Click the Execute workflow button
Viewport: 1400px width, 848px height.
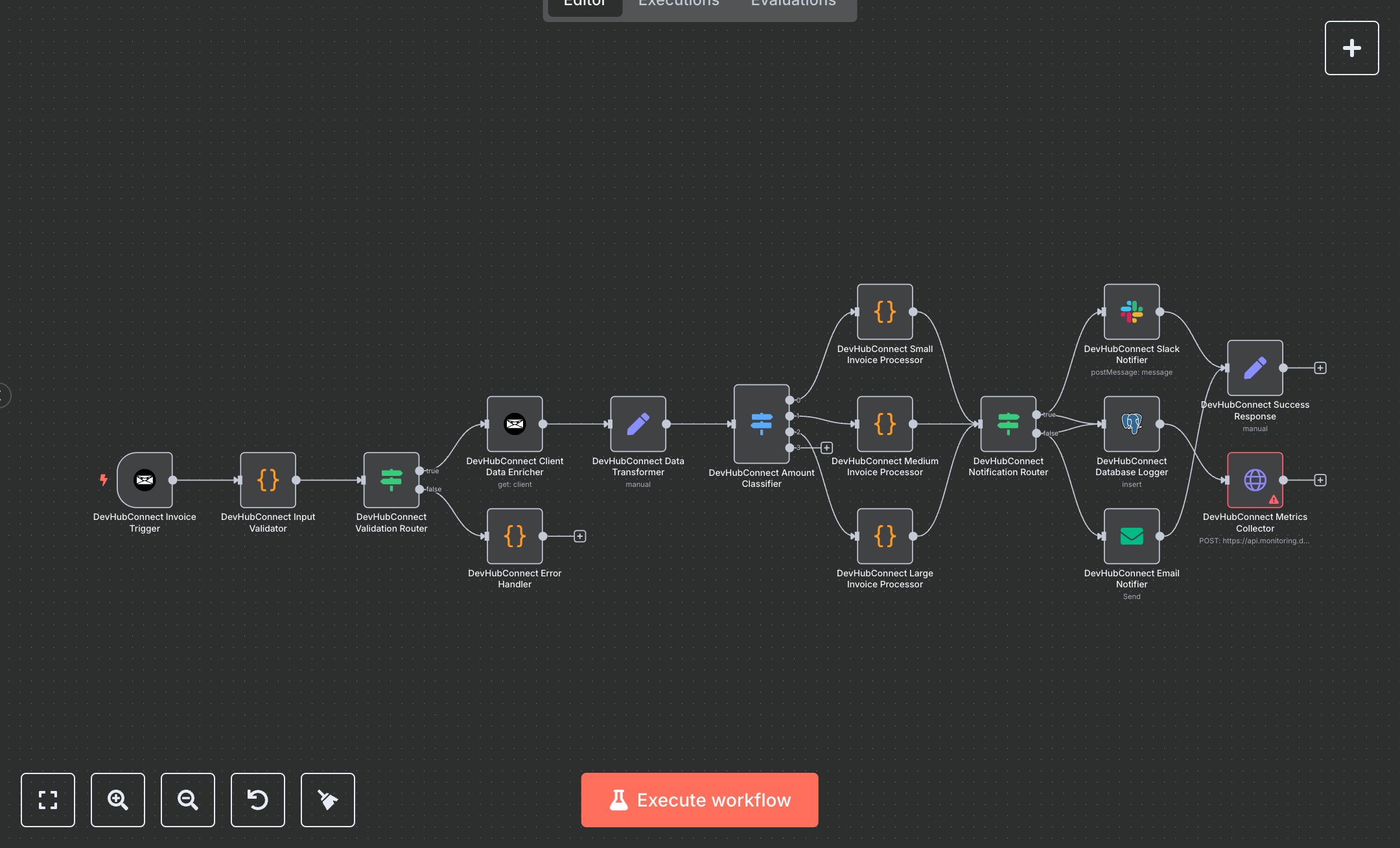click(x=699, y=799)
